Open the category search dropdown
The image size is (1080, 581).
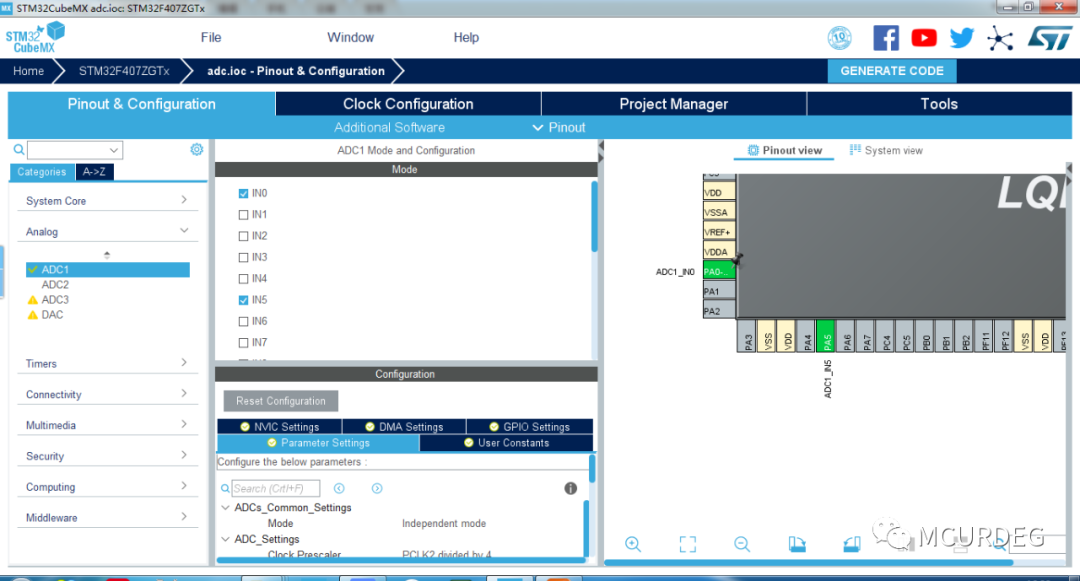pos(114,150)
